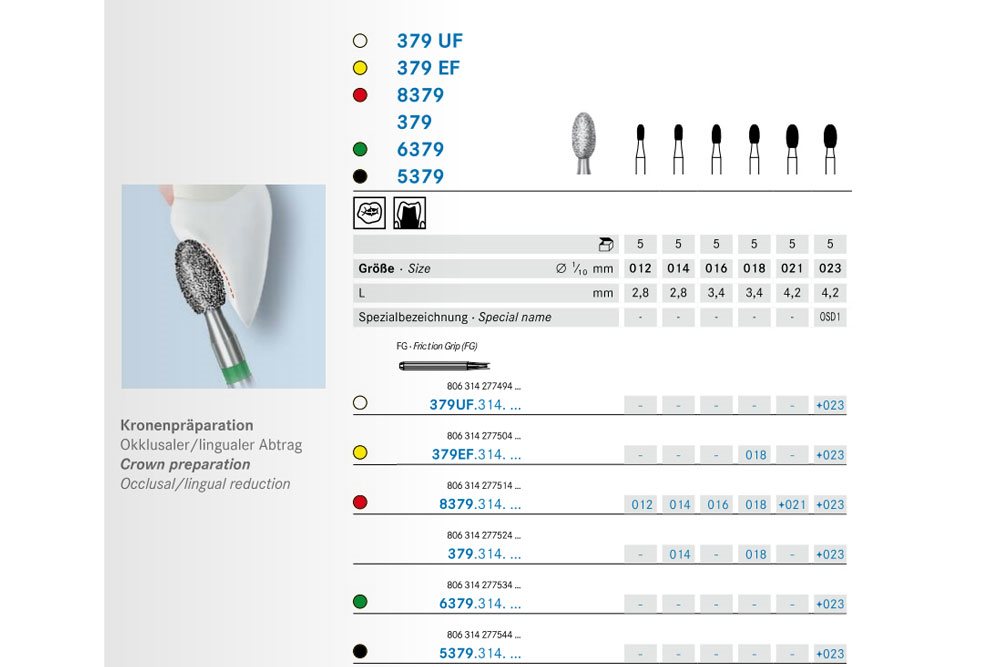Click the mouth symbol icon below the color legend

[369, 213]
